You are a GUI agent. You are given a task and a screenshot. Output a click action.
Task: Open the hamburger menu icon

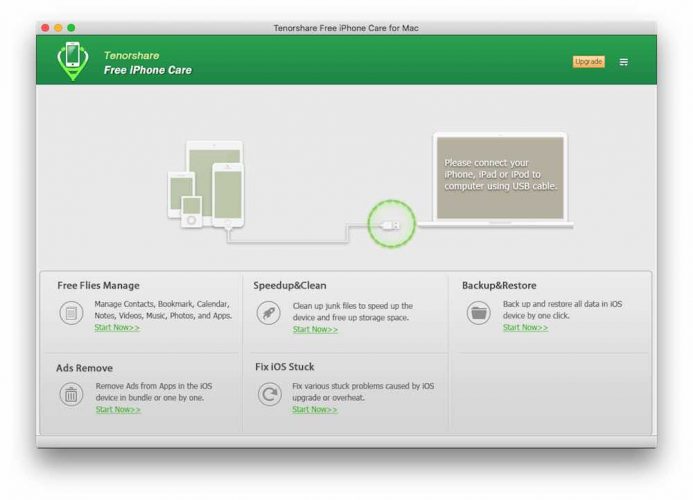click(x=624, y=62)
